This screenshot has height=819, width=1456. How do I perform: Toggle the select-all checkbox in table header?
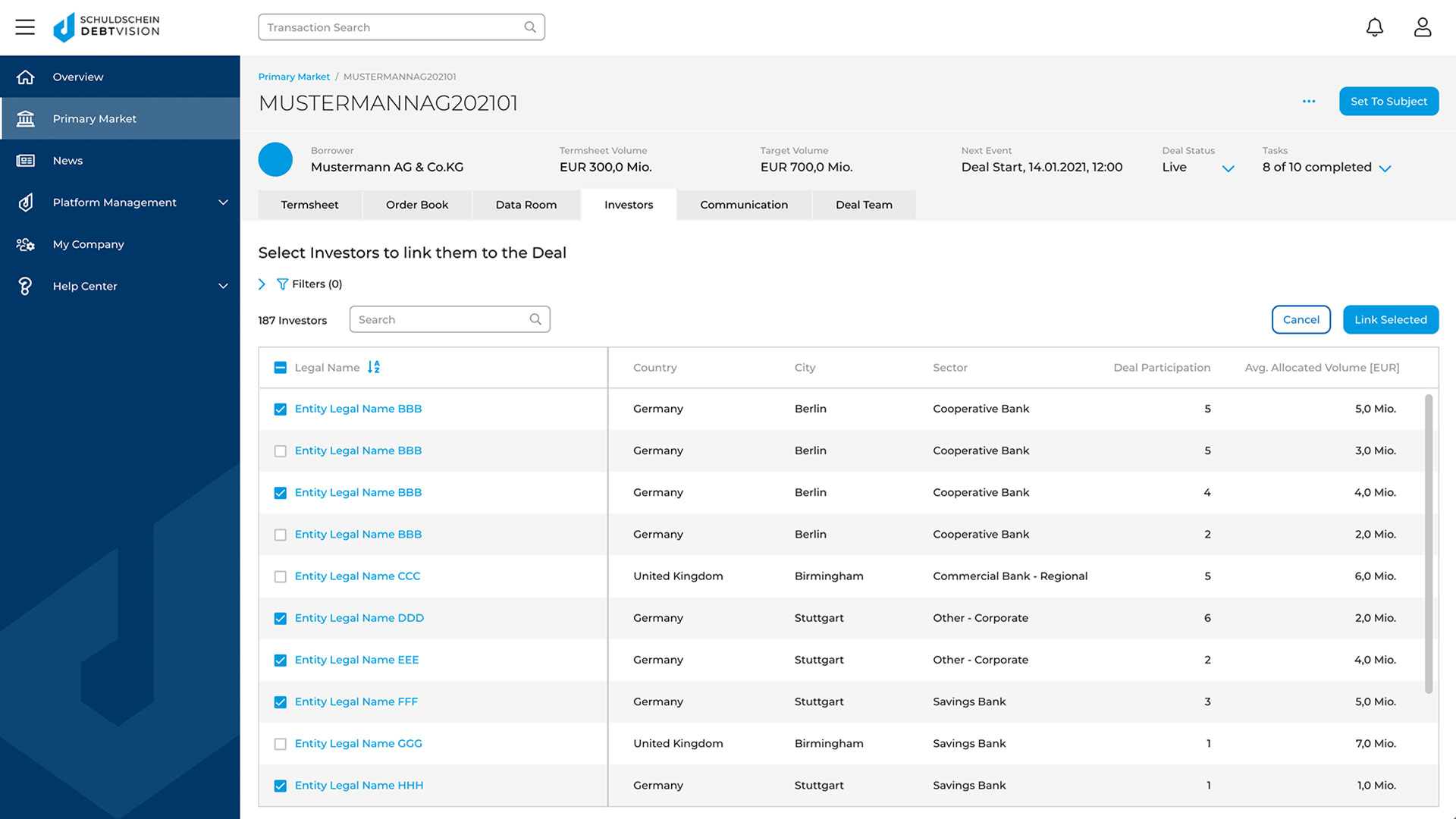click(x=281, y=368)
